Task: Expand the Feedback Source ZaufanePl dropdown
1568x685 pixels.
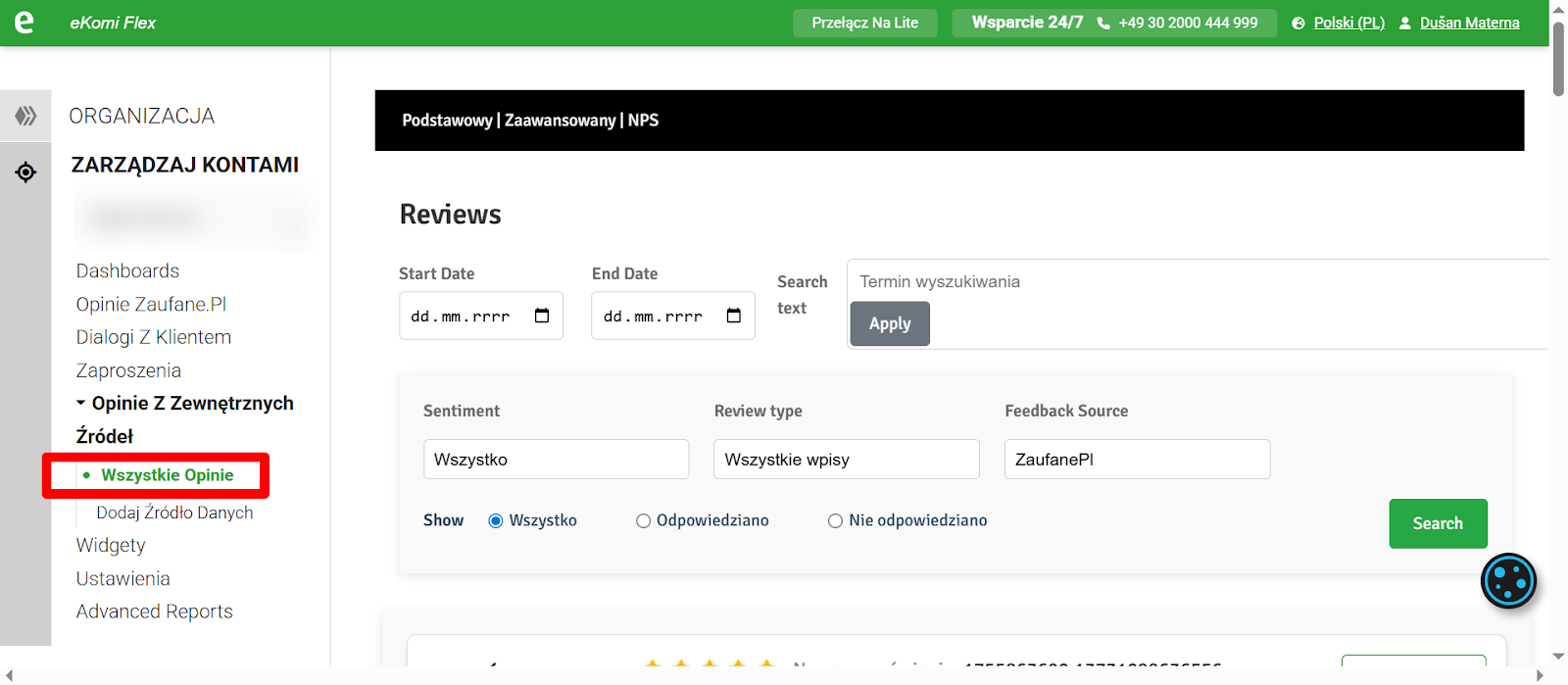Action: pyautogui.click(x=1137, y=460)
